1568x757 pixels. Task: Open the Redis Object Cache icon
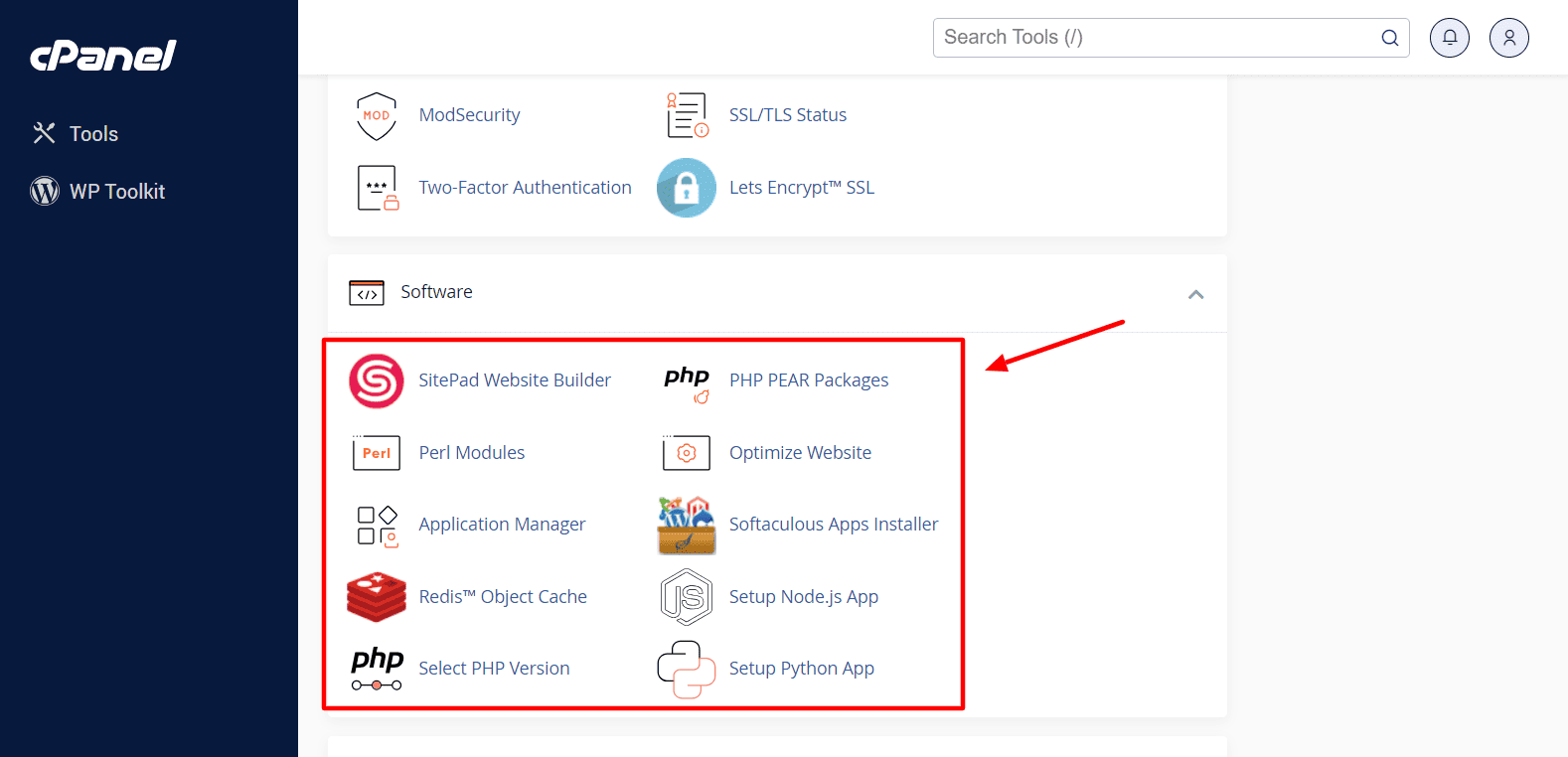point(377,597)
